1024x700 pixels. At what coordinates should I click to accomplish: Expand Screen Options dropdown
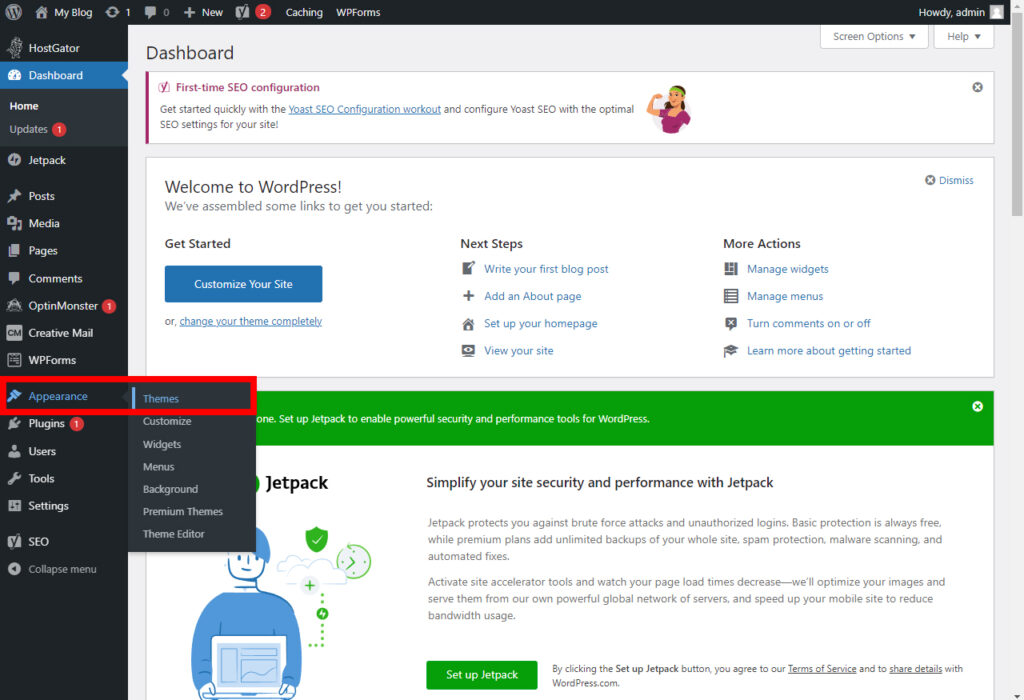pyautogui.click(x=874, y=37)
